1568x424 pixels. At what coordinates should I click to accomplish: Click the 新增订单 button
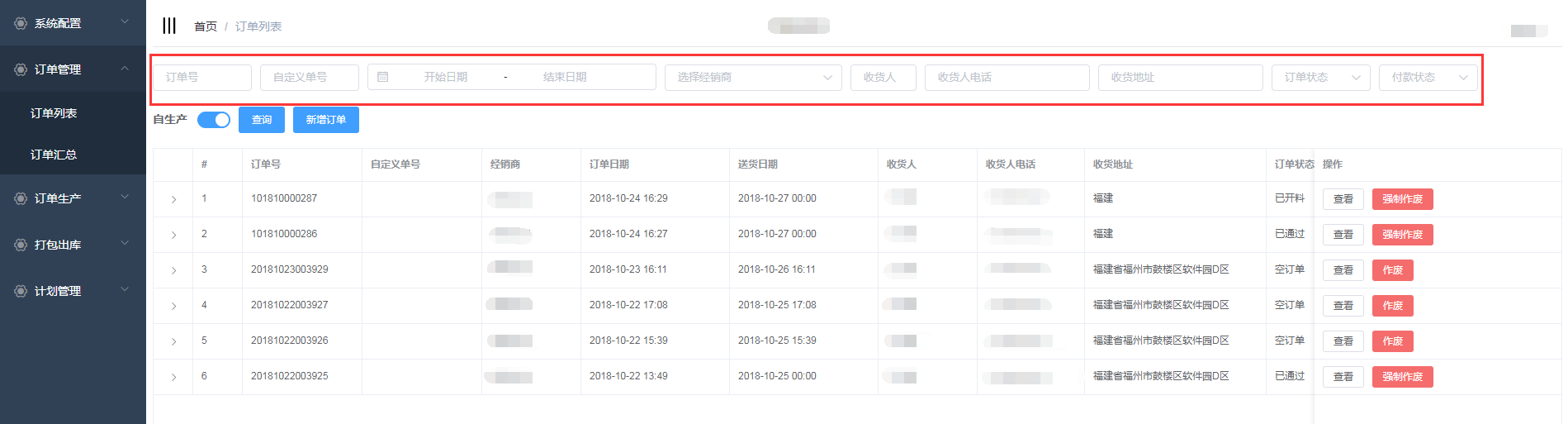click(326, 120)
